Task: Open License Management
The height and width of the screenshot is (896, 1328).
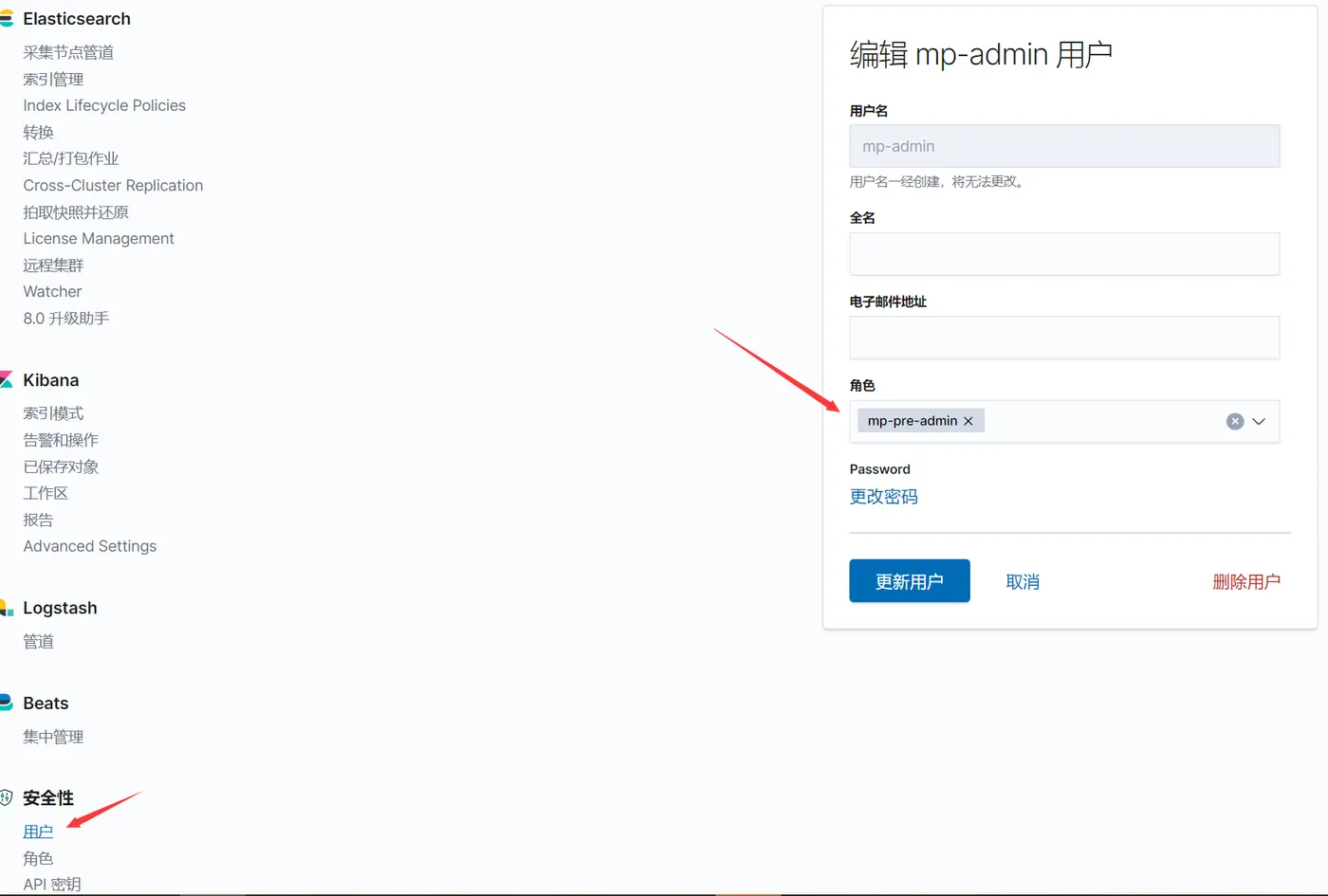Action: pyautogui.click(x=99, y=238)
